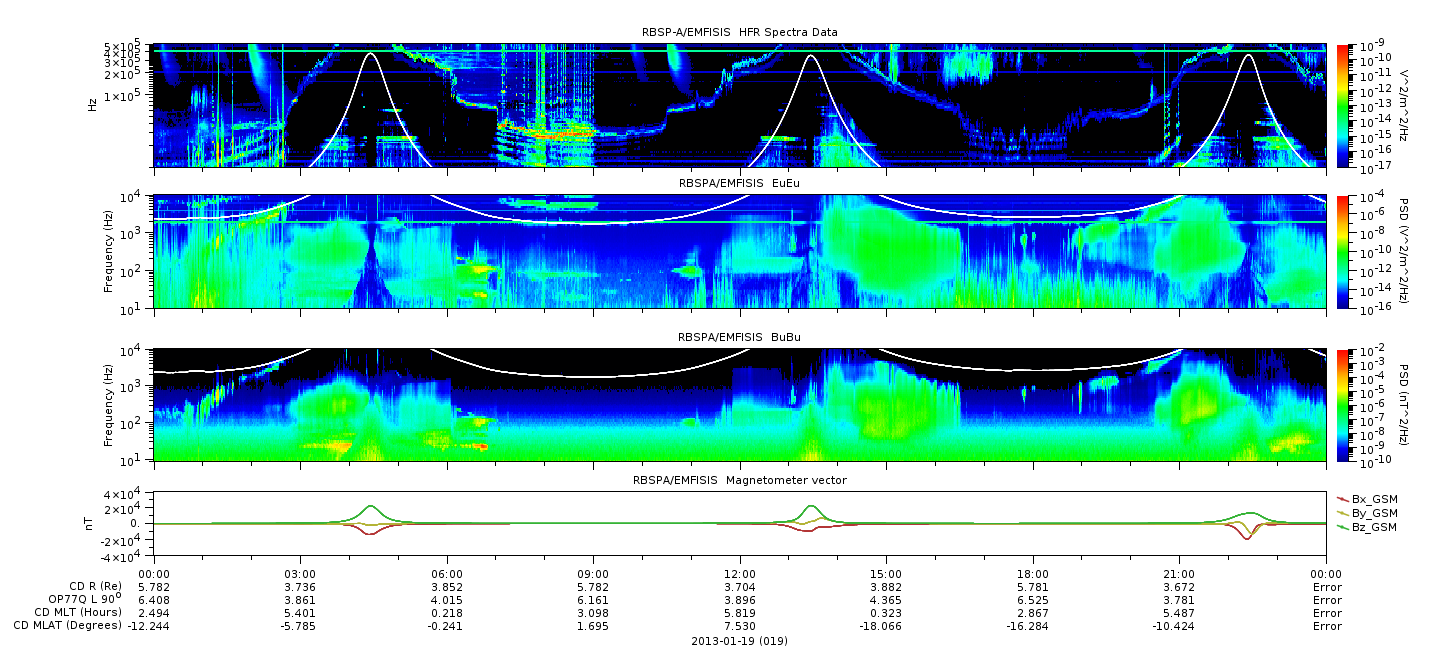
Task: Select the Bz_GSM legend entry
Action: click(1367, 526)
